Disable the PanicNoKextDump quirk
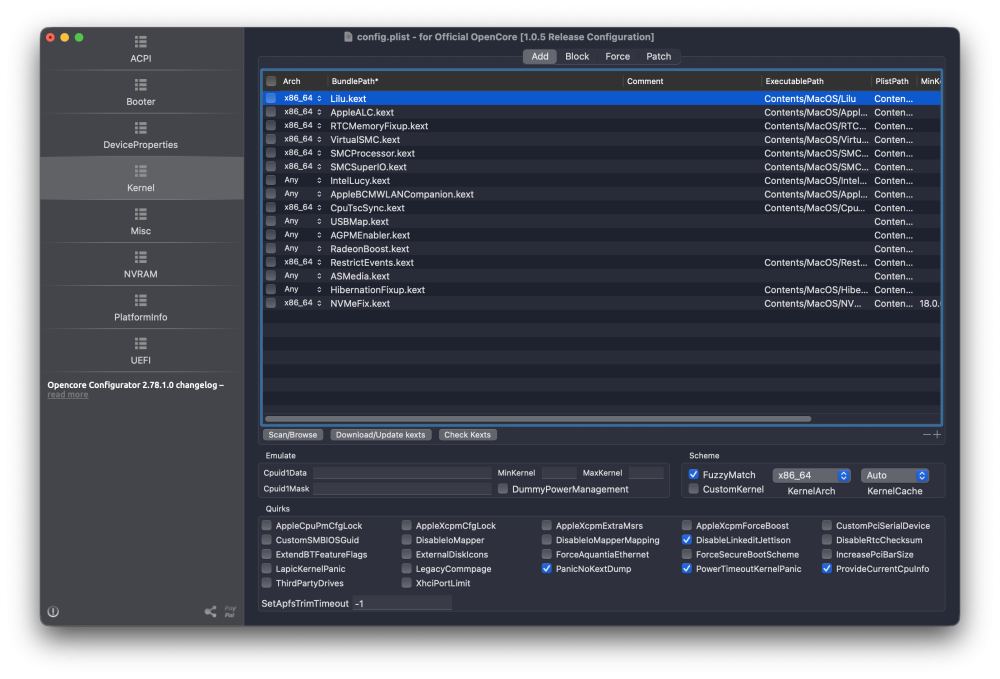This screenshot has width=1000, height=679. pyautogui.click(x=547, y=568)
